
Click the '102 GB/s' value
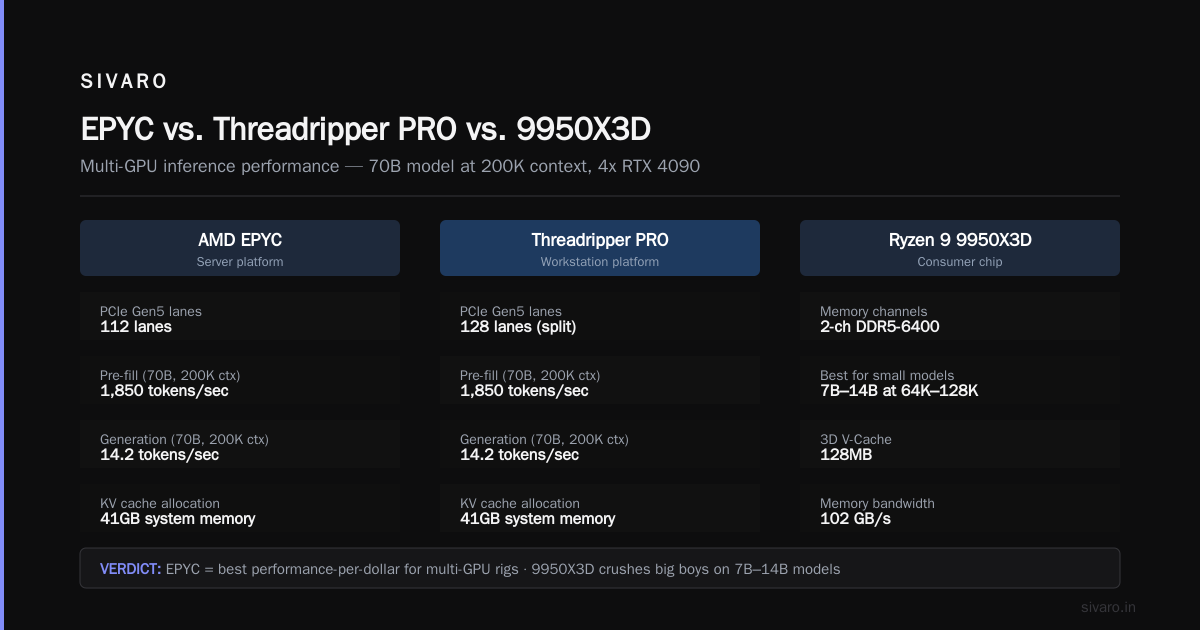(855, 519)
